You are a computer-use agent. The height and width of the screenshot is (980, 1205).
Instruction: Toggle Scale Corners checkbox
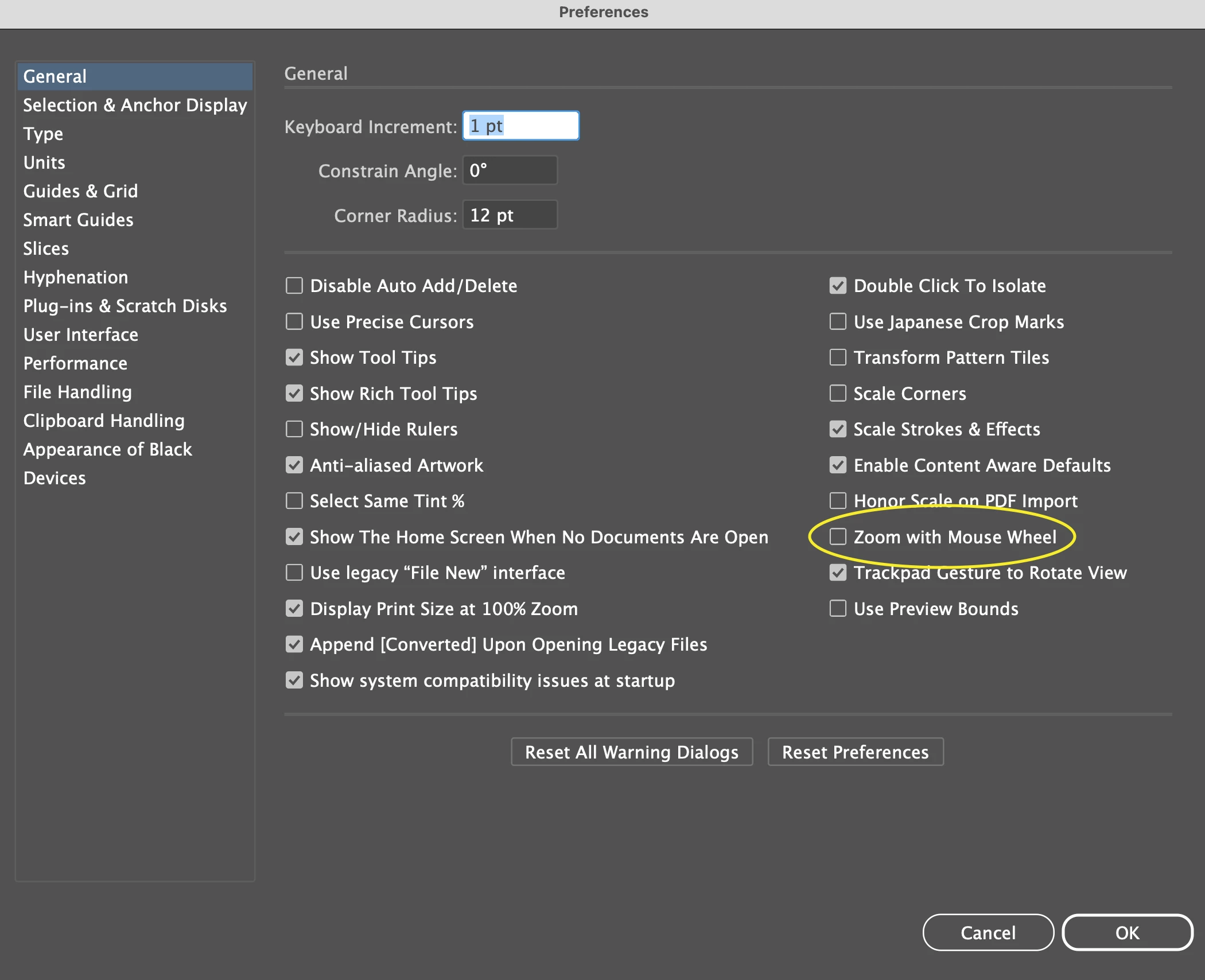coord(838,393)
